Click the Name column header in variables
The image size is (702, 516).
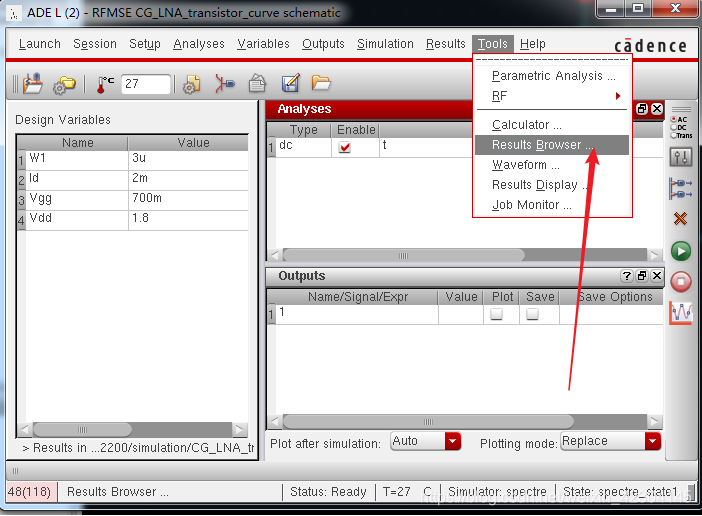(77, 143)
